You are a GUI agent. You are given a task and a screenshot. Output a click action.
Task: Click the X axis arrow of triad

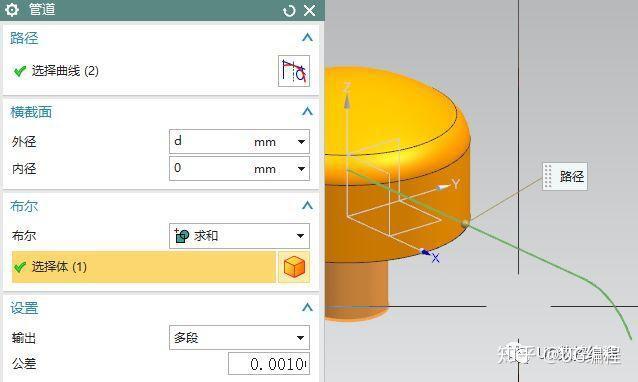tap(424, 252)
